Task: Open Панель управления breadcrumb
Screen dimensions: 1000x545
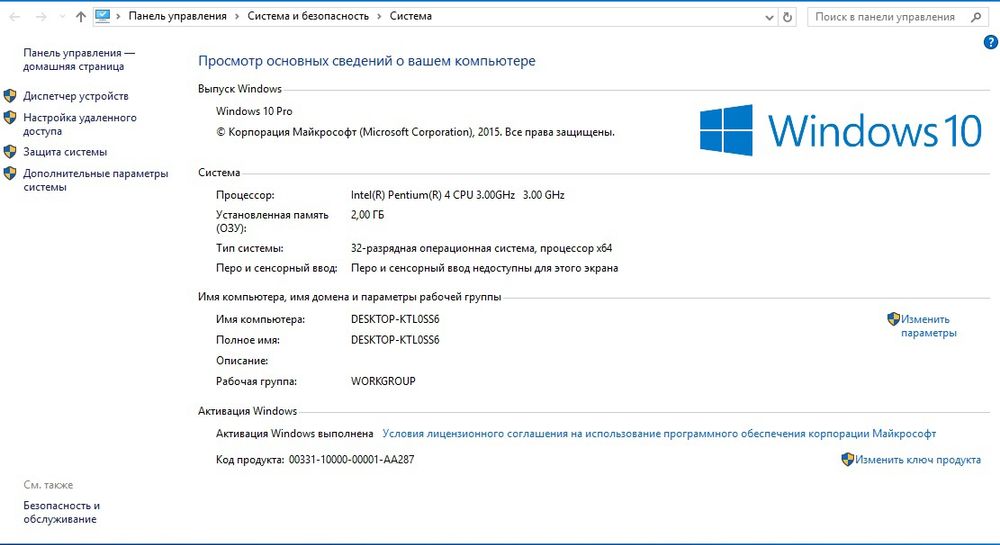Action: (177, 17)
